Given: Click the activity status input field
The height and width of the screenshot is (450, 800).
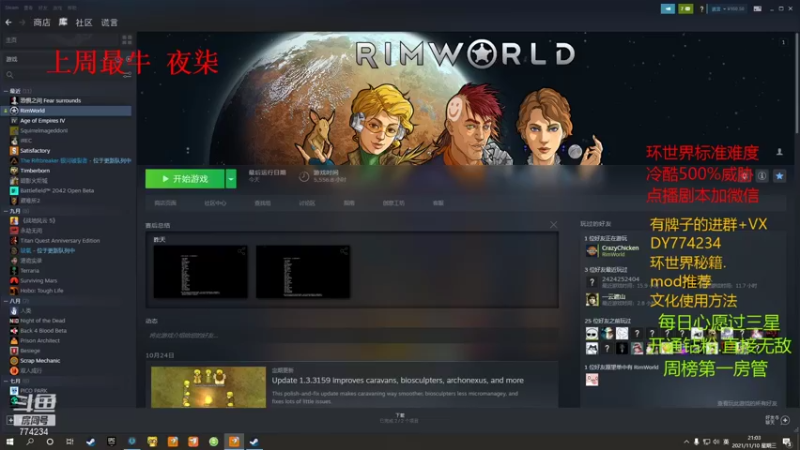Looking at the screenshot, I should pyautogui.click(x=352, y=336).
